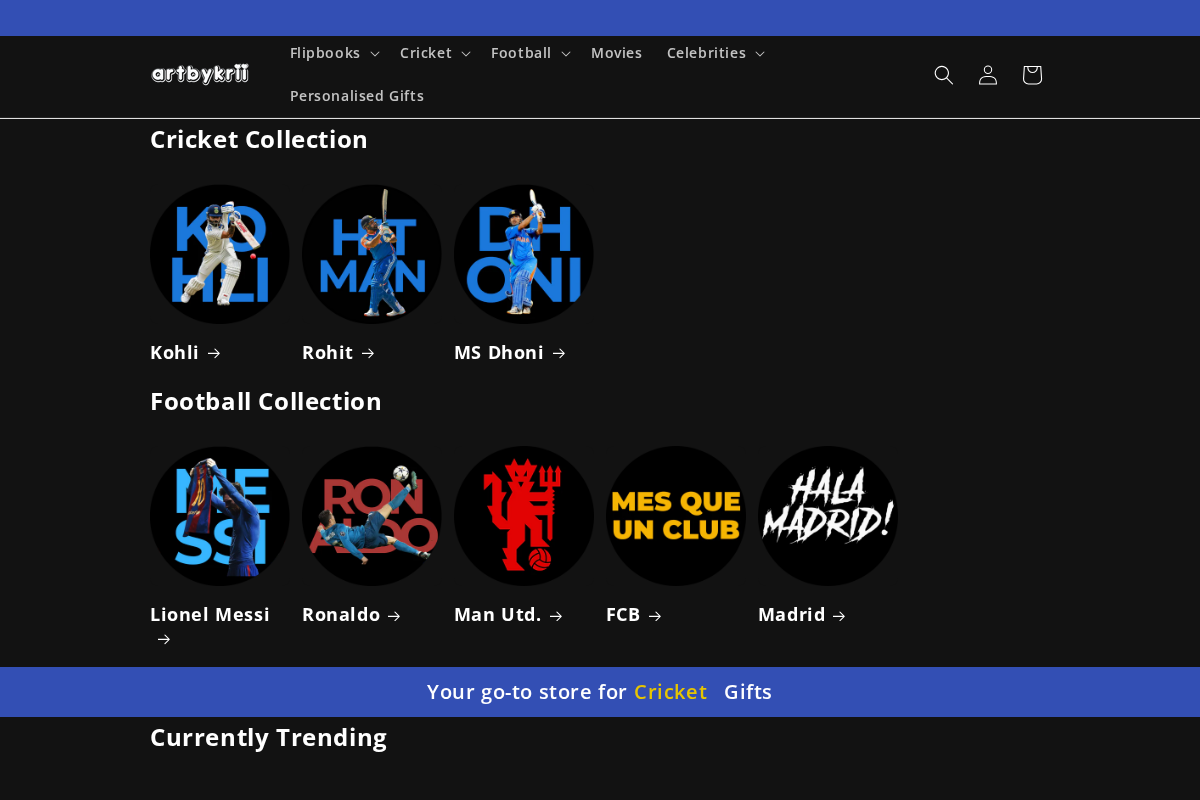Open the Movies menu item

(x=616, y=53)
